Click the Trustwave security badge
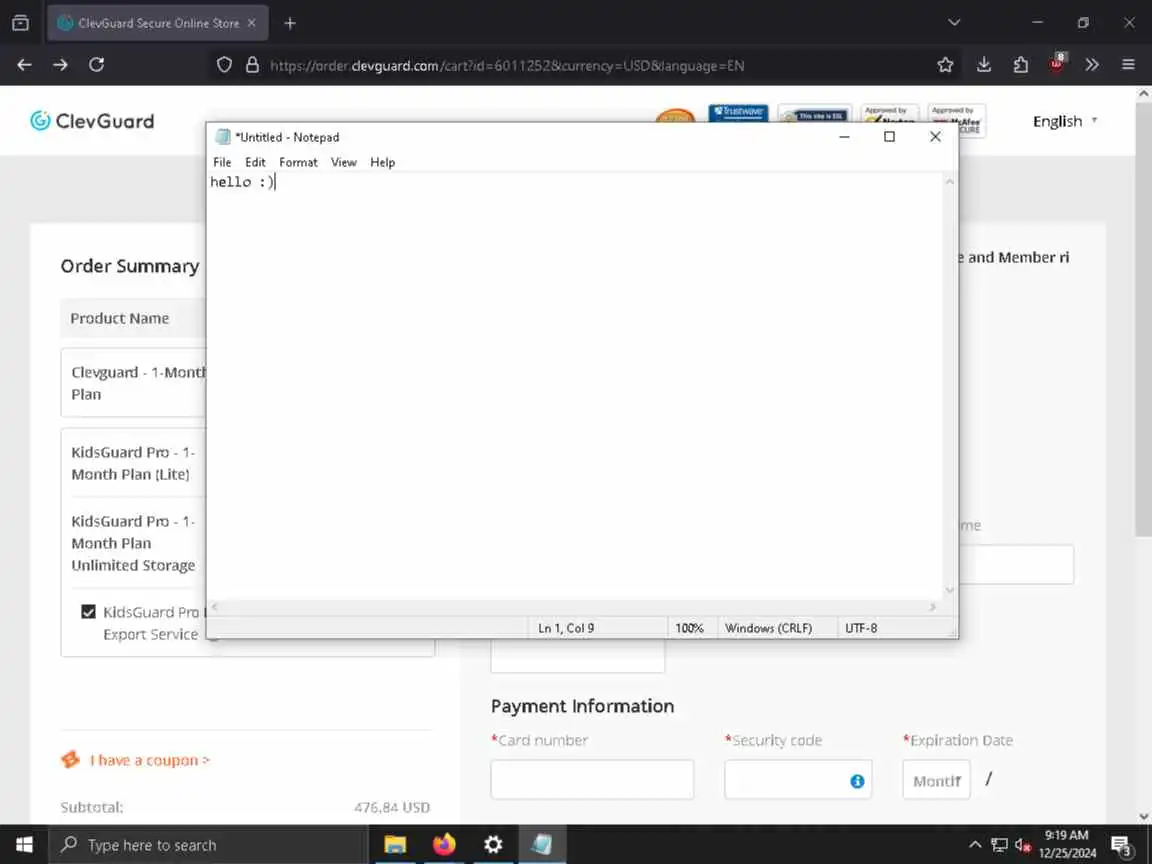1152x864 pixels. pos(738,113)
